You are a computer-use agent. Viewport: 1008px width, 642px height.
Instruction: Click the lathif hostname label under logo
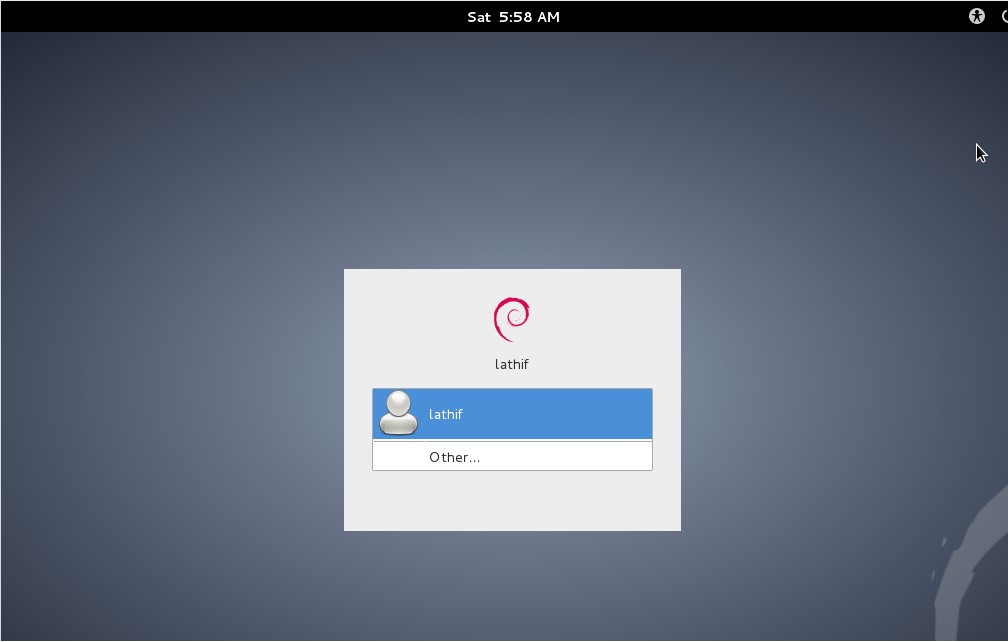click(x=512, y=364)
